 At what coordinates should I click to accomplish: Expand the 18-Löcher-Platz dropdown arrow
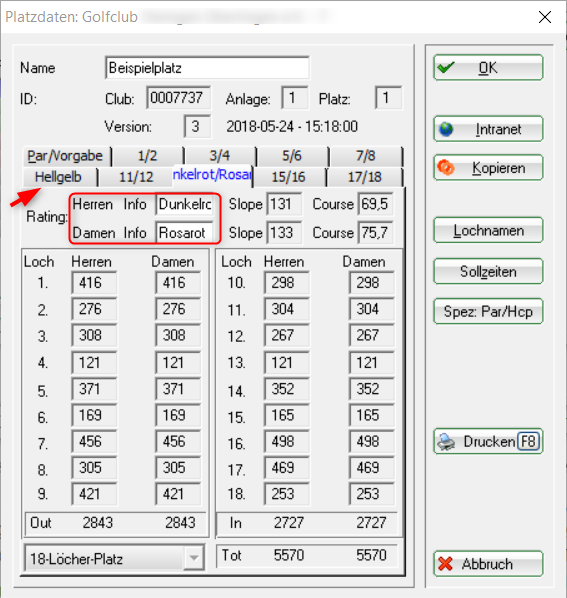point(194,558)
